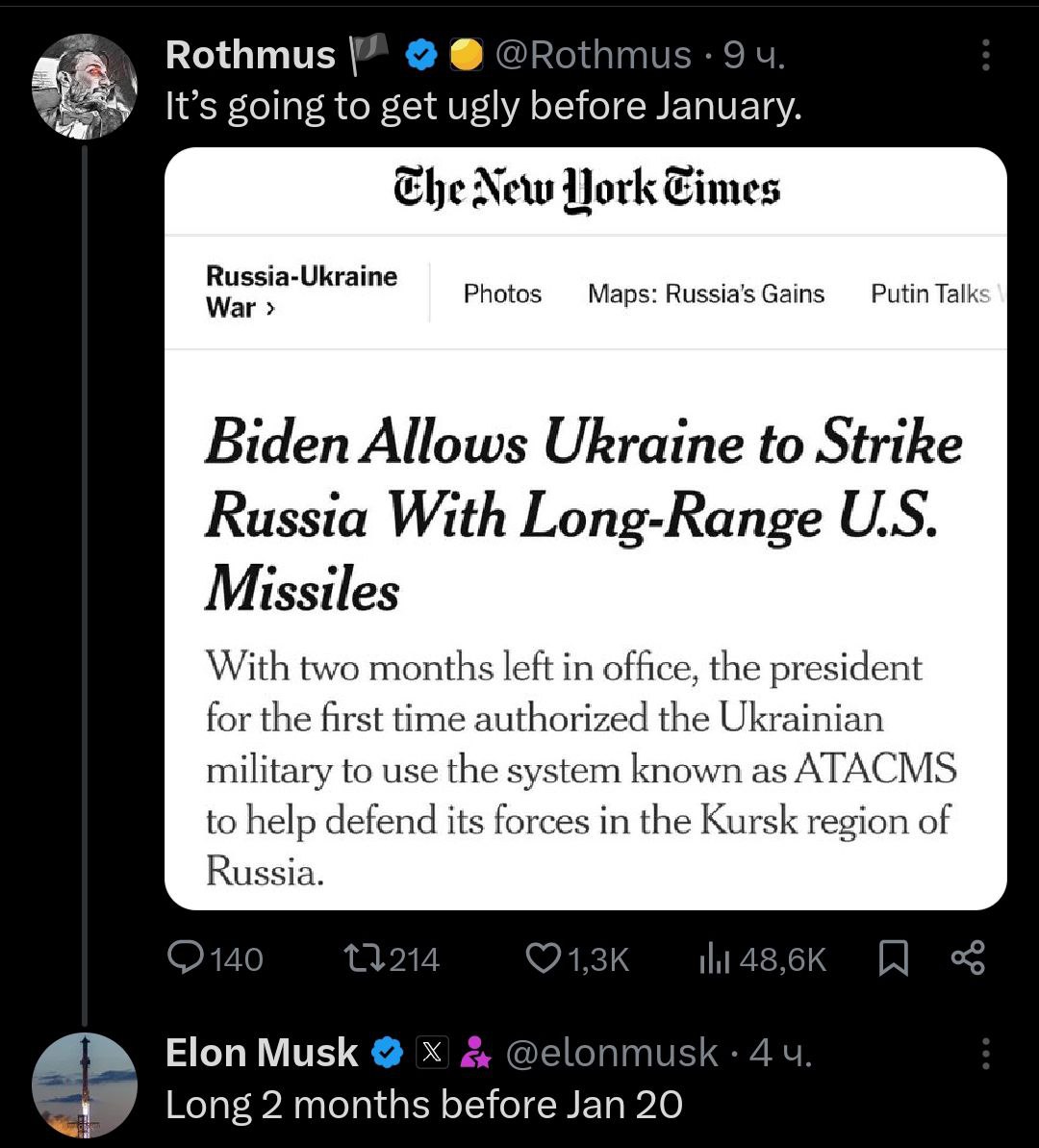The width and height of the screenshot is (1039, 1148).
Task: Click the X affiliation badge beside Elon Musk
Action: tap(433, 1054)
